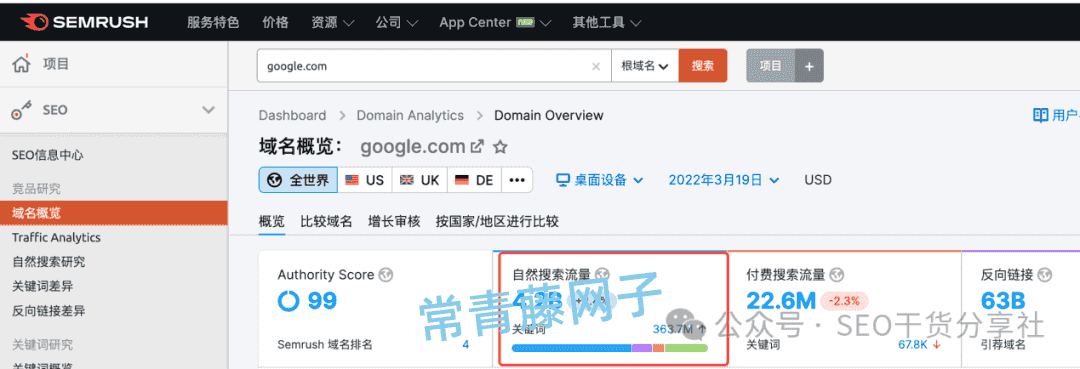Expand the 其他工具 dropdown menu

pos(607,23)
